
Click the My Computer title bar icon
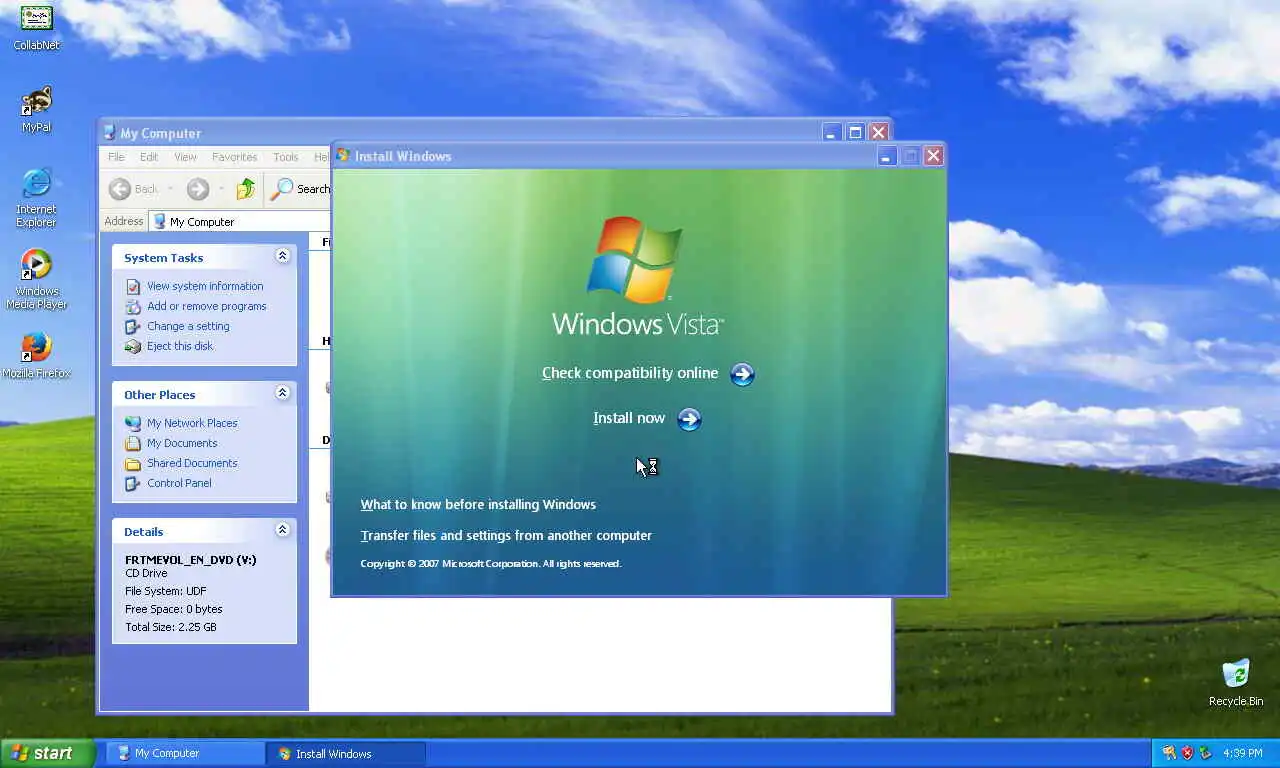point(110,132)
